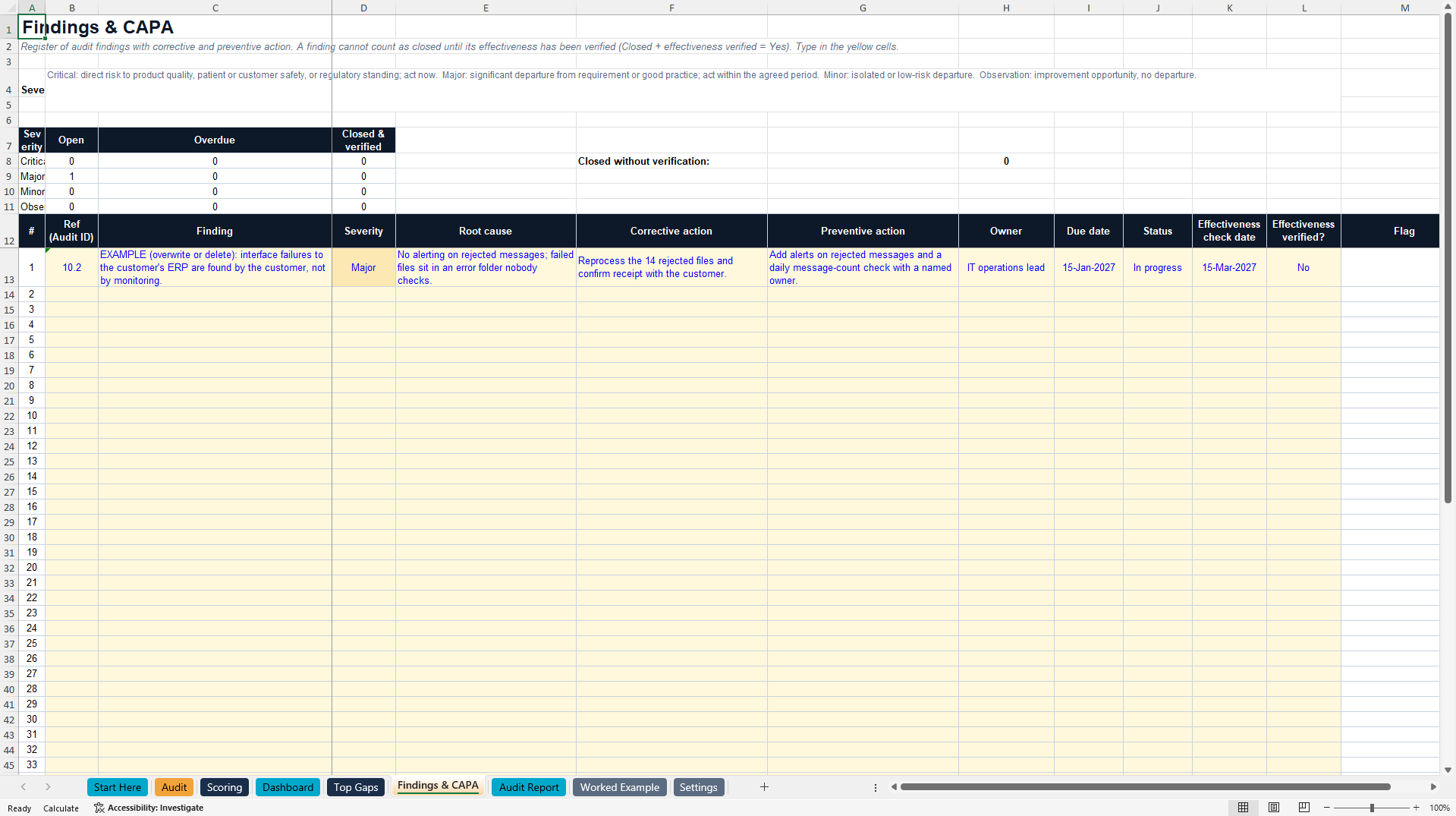1456x816 pixels.
Task: Switch to Worked Example sheet
Action: pyautogui.click(x=620, y=787)
